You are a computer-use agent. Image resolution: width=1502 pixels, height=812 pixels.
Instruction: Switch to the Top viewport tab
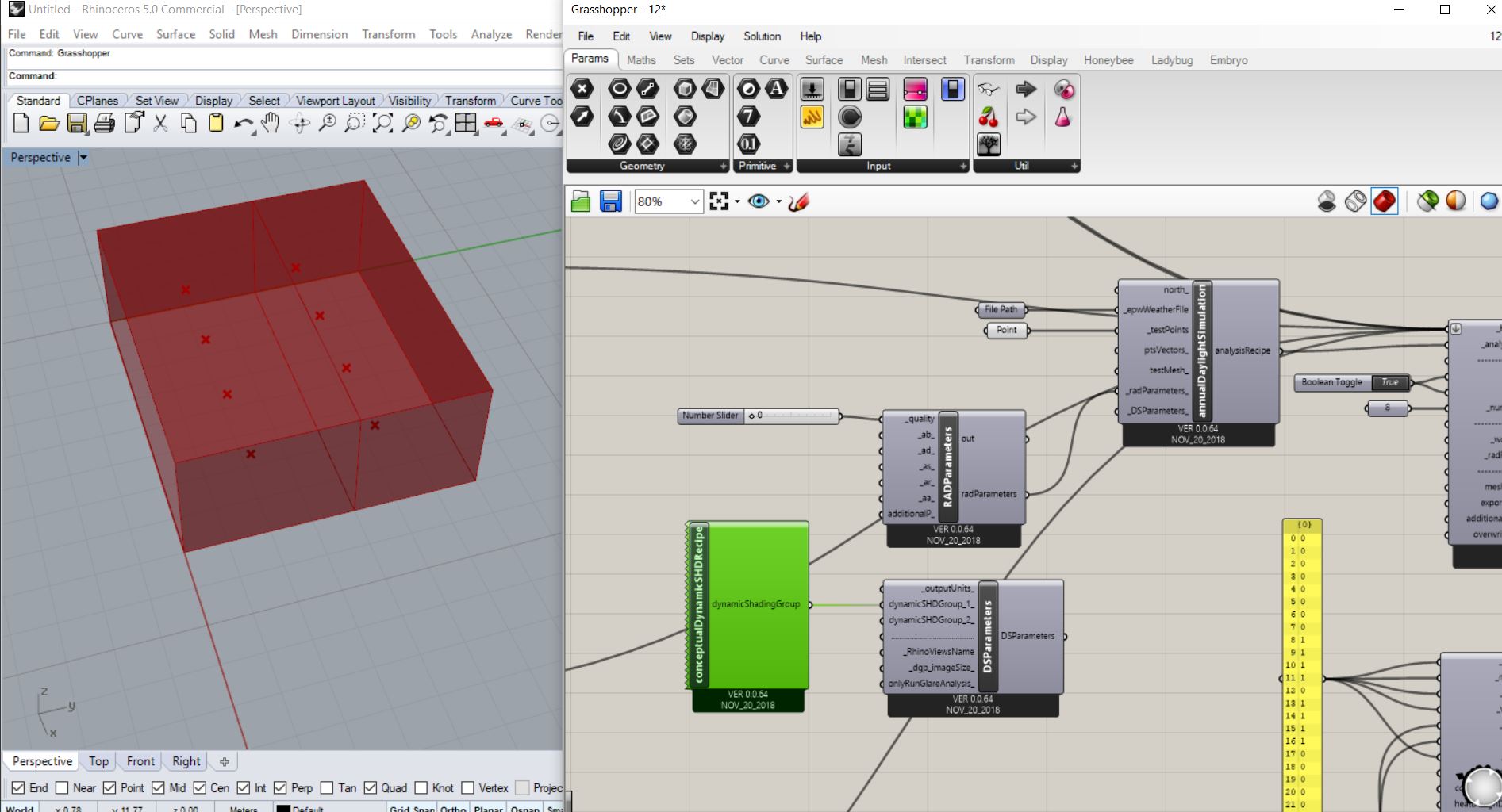pos(98,761)
